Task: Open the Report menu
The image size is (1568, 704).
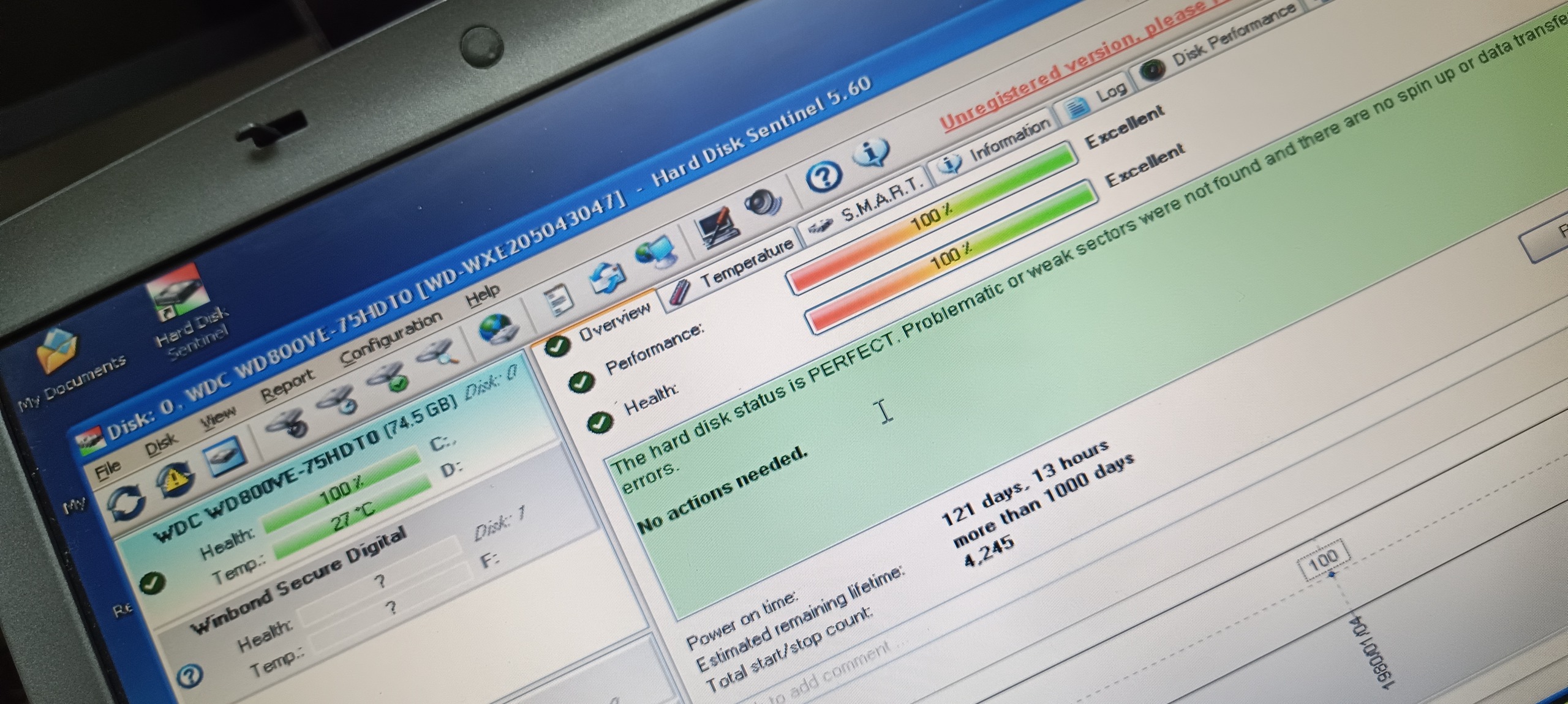Action: coord(288,386)
